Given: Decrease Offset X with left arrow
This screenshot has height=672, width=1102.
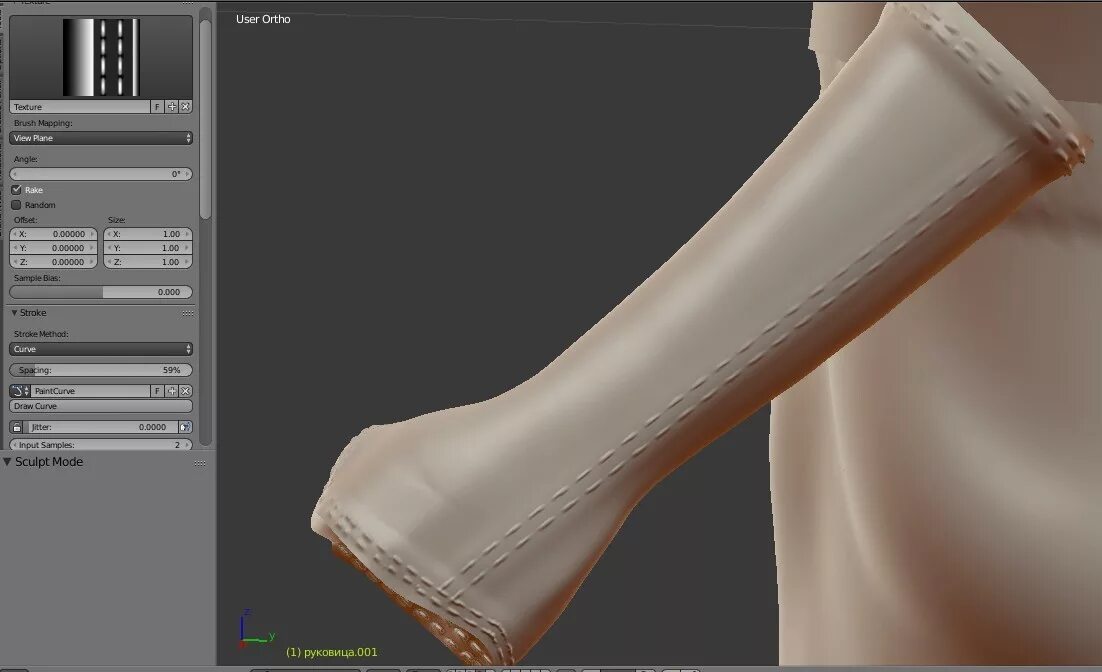Looking at the screenshot, I should click(x=15, y=234).
